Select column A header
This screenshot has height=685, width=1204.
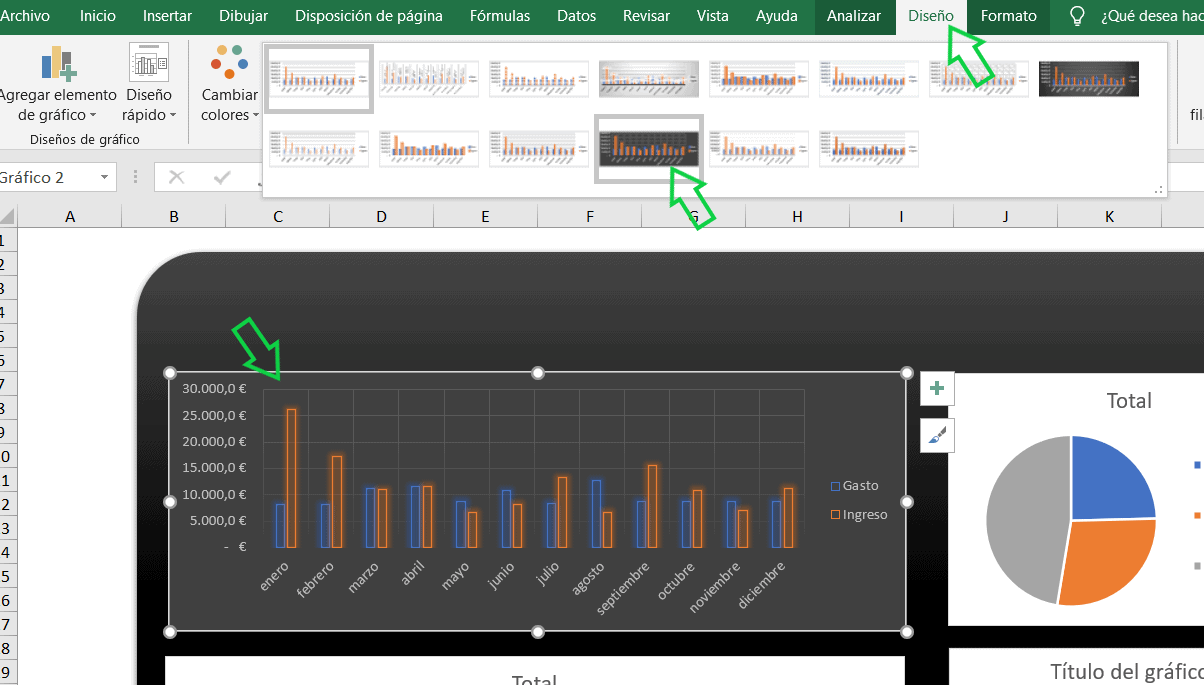70,216
